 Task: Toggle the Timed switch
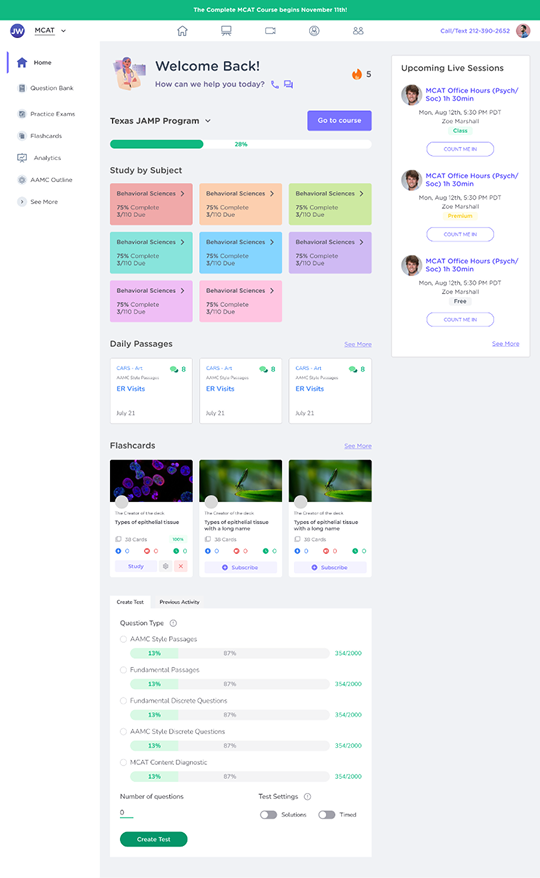tap(327, 815)
